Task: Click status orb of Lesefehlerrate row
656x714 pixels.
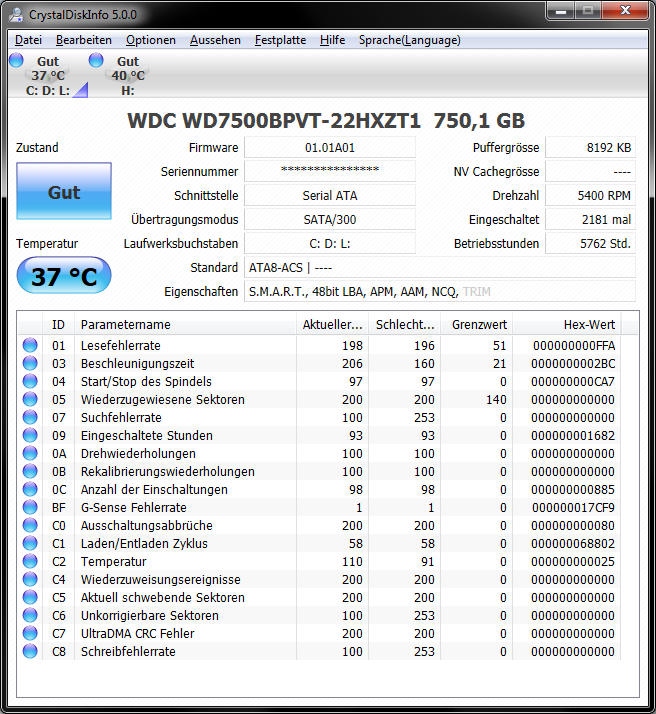Action: click(x=30, y=345)
